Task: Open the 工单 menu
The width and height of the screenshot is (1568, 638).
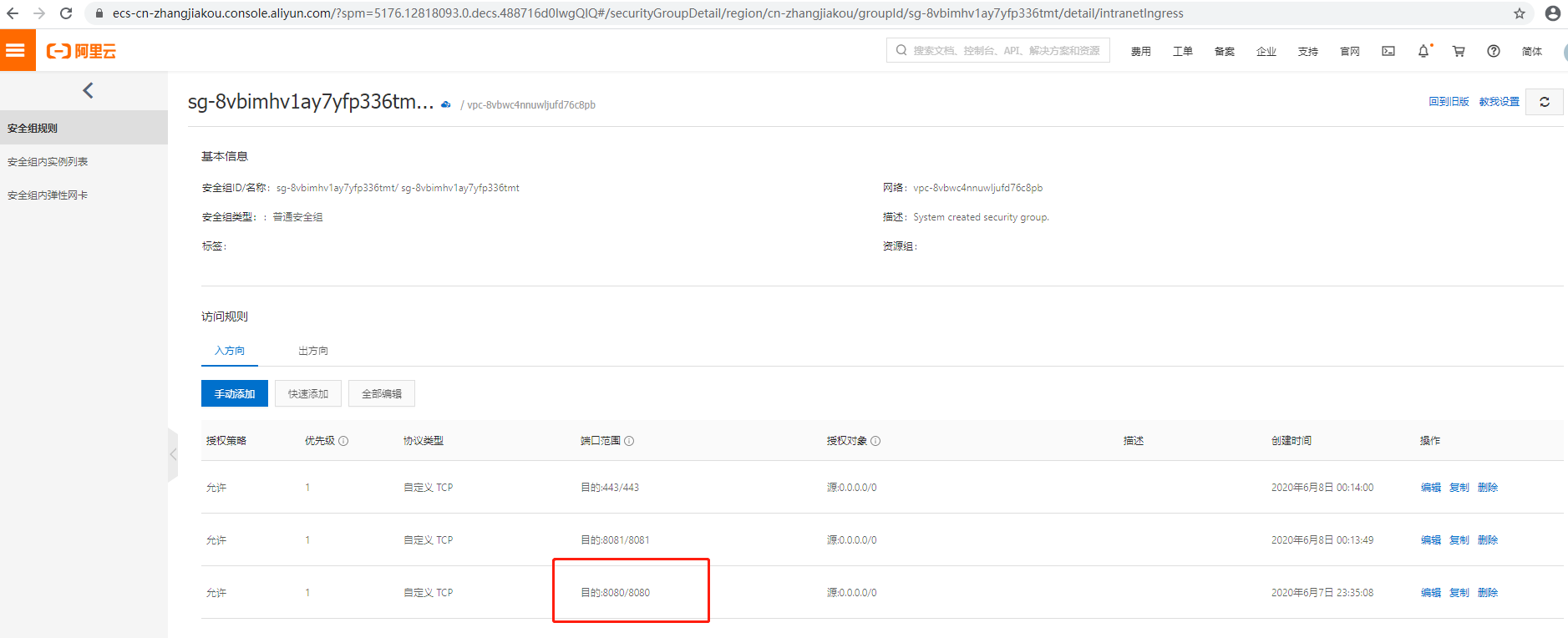Action: pyautogui.click(x=1183, y=51)
